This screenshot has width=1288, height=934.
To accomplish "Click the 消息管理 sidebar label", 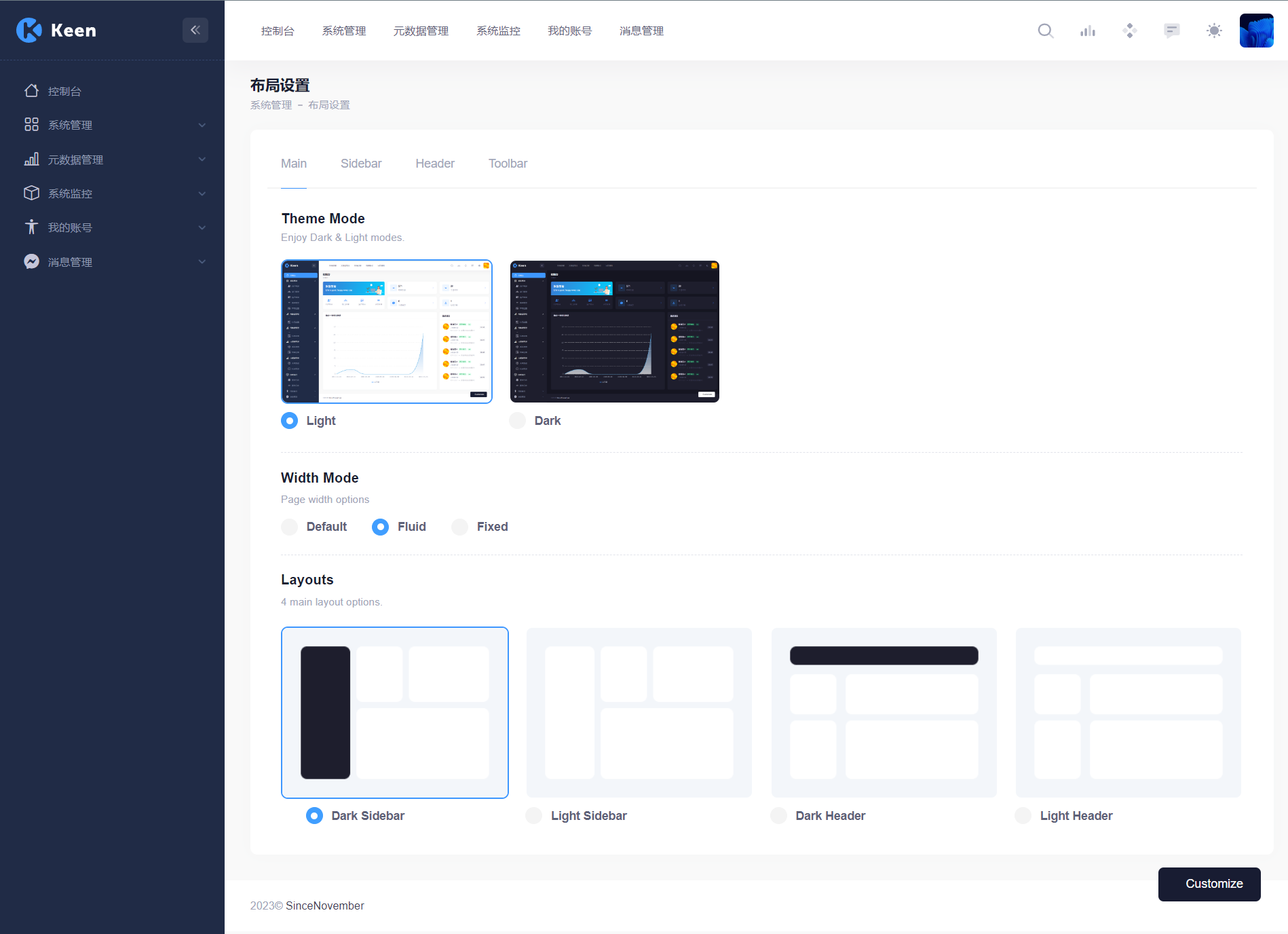I will (70, 262).
